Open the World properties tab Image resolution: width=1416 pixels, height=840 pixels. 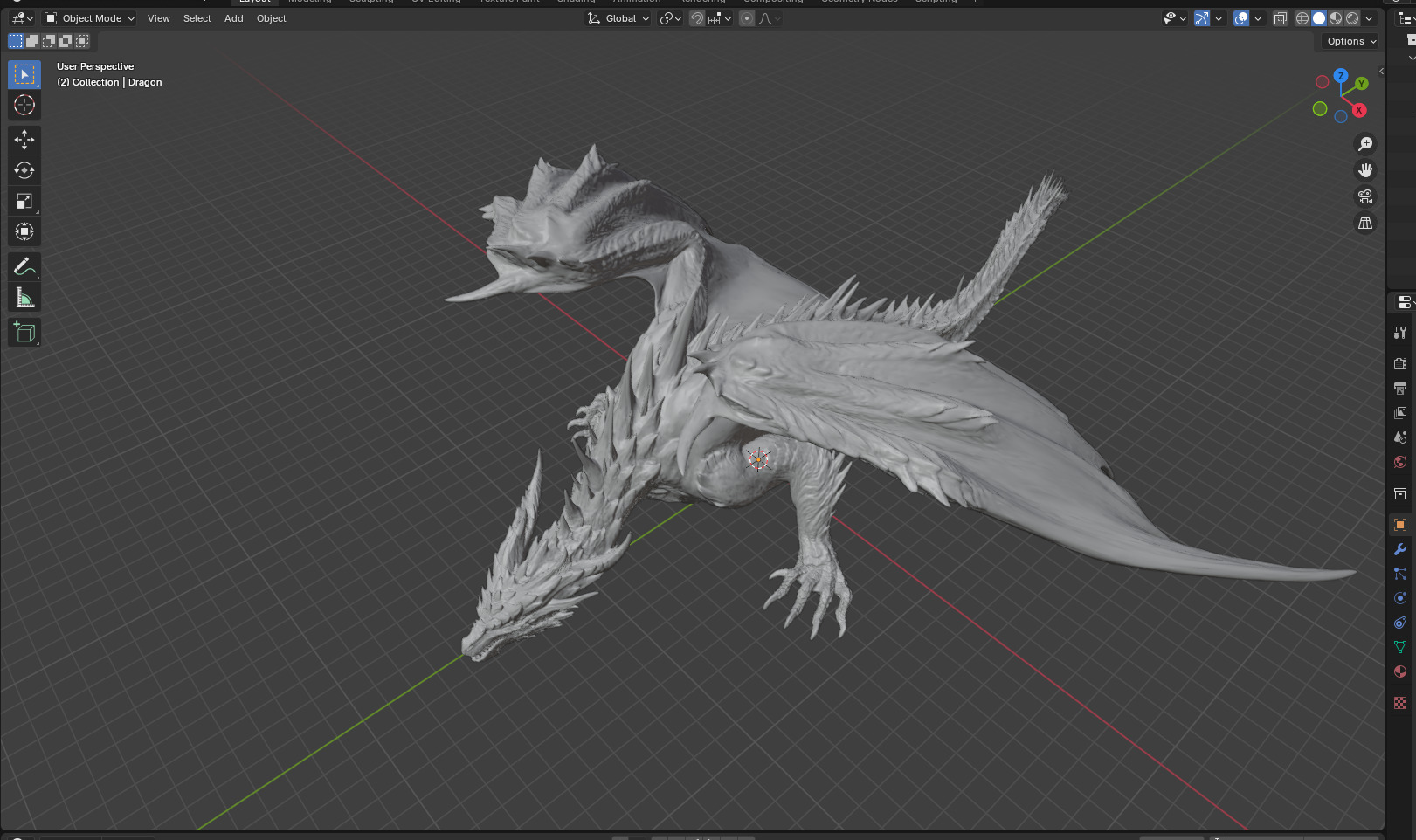pyautogui.click(x=1400, y=461)
